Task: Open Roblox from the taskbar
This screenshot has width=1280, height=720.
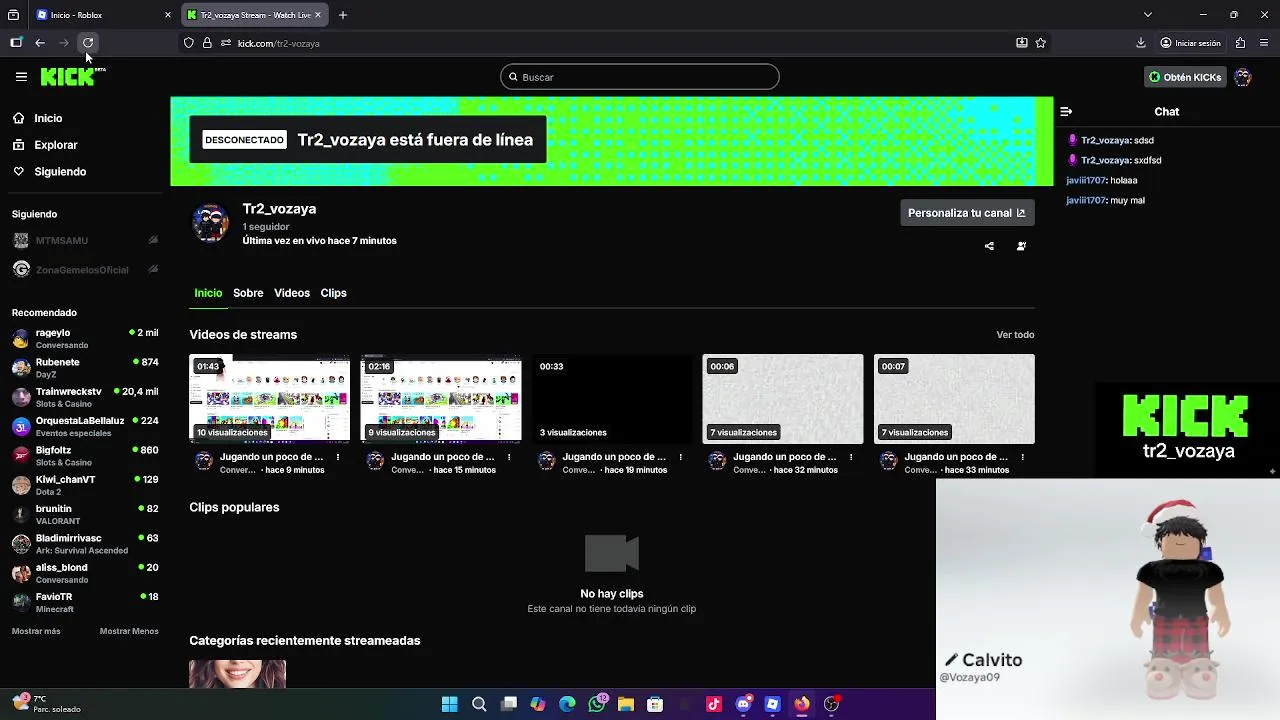Action: pos(772,704)
